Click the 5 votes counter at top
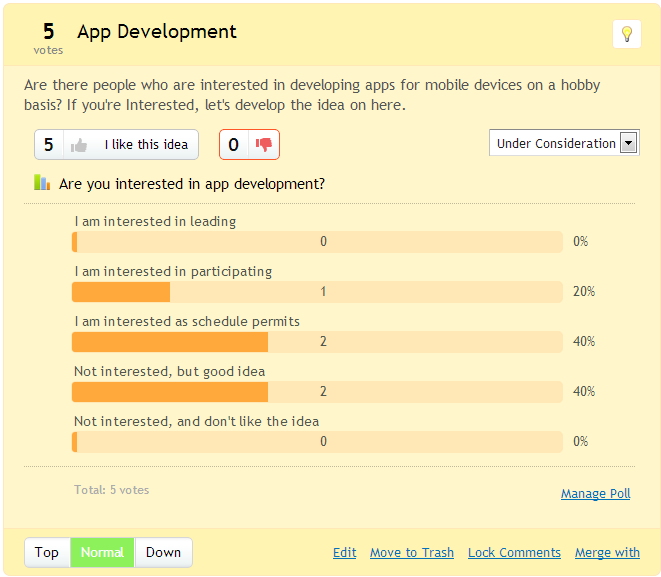 click(x=48, y=38)
